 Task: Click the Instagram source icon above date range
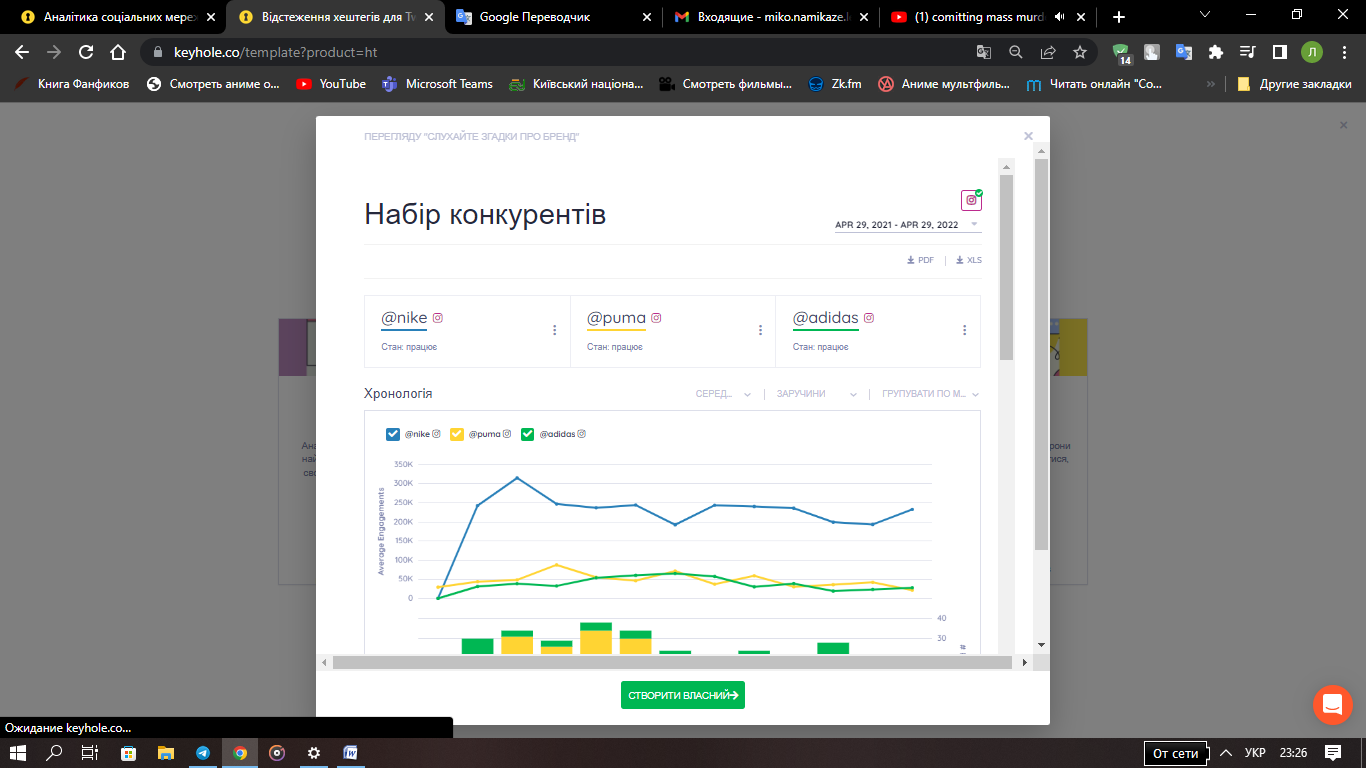971,200
